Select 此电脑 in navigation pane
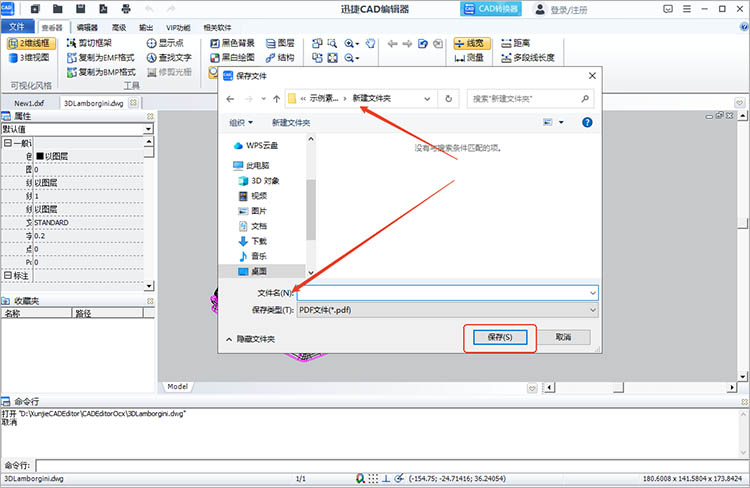 pyautogui.click(x=252, y=166)
